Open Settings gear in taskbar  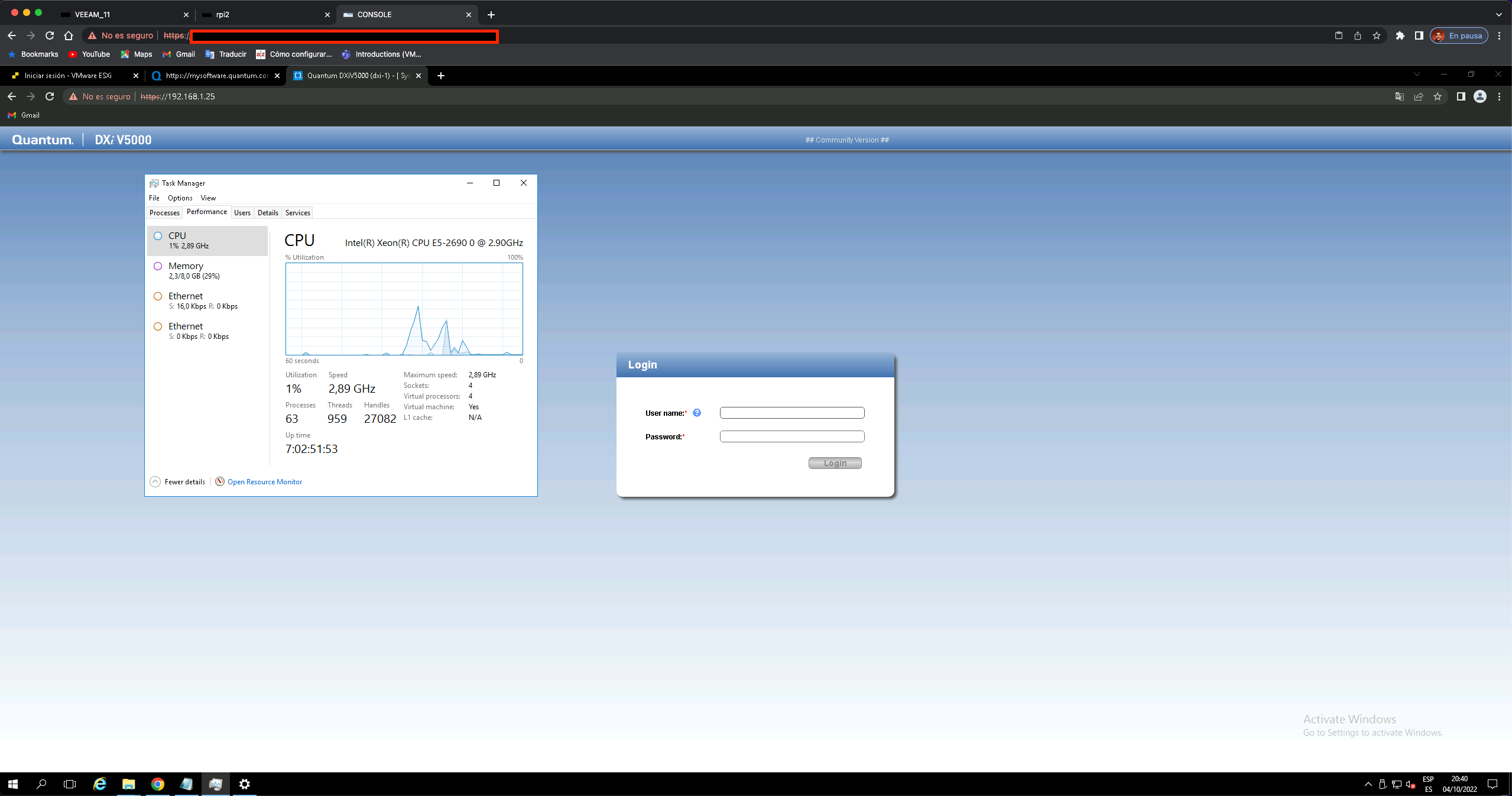pyautogui.click(x=245, y=784)
